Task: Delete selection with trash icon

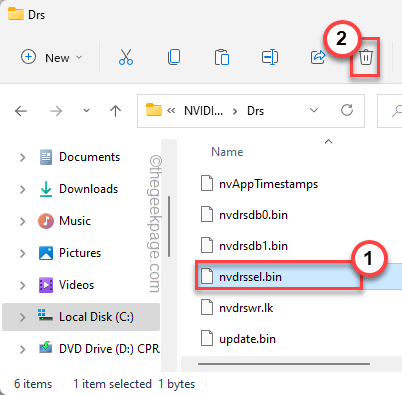Action: pos(366,57)
